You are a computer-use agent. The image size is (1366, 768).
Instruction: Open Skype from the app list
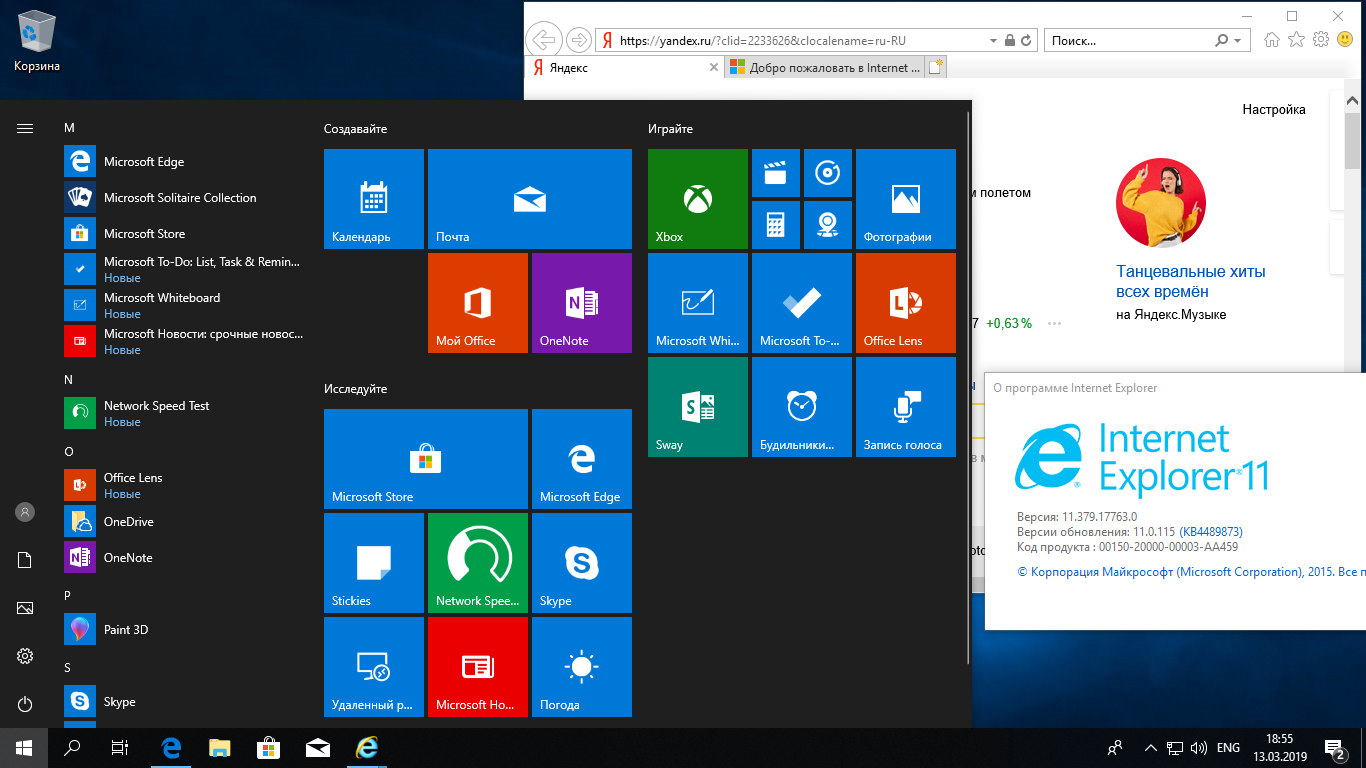click(x=183, y=701)
